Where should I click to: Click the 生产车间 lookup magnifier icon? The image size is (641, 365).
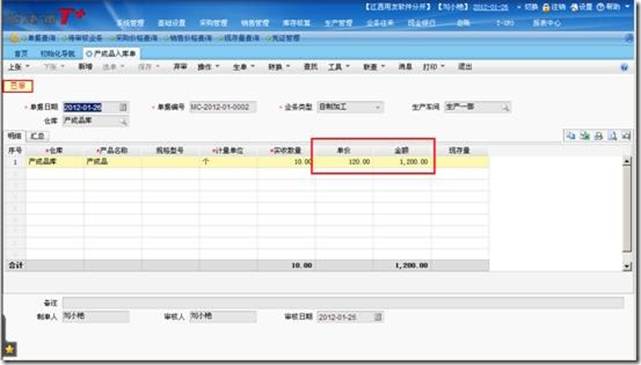(506, 107)
